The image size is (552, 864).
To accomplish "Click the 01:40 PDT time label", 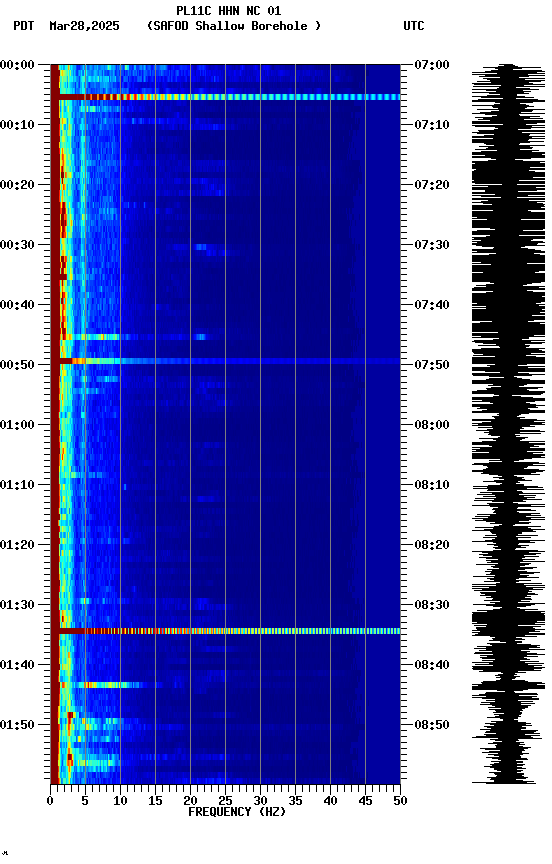I will coord(17,665).
